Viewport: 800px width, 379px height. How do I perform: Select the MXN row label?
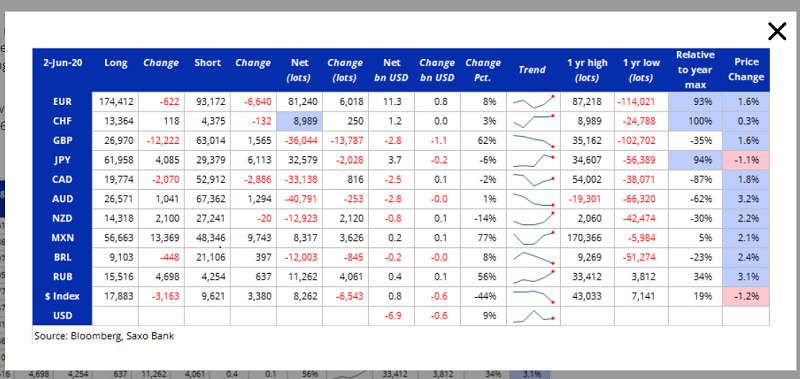tap(62, 238)
